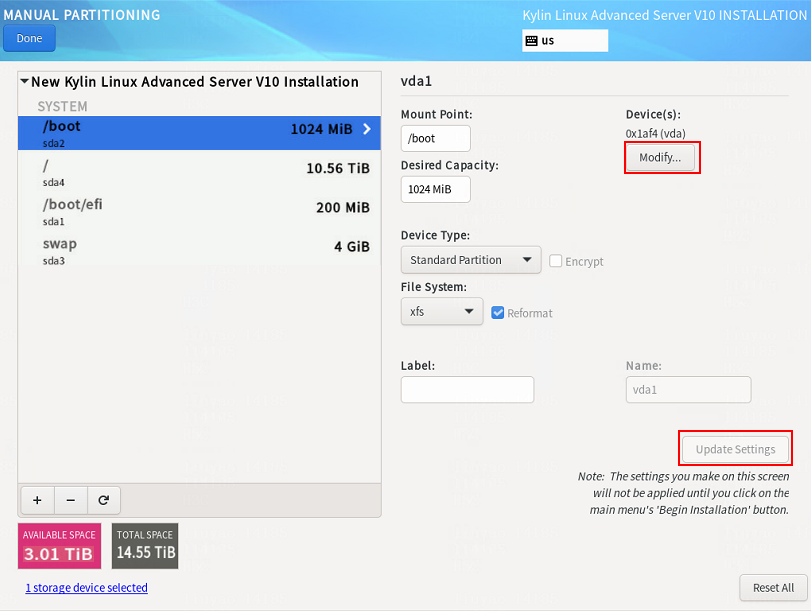The width and height of the screenshot is (811, 611).
Task: Collapse New Kylin Linux Installation tree
Action: pos(24,81)
